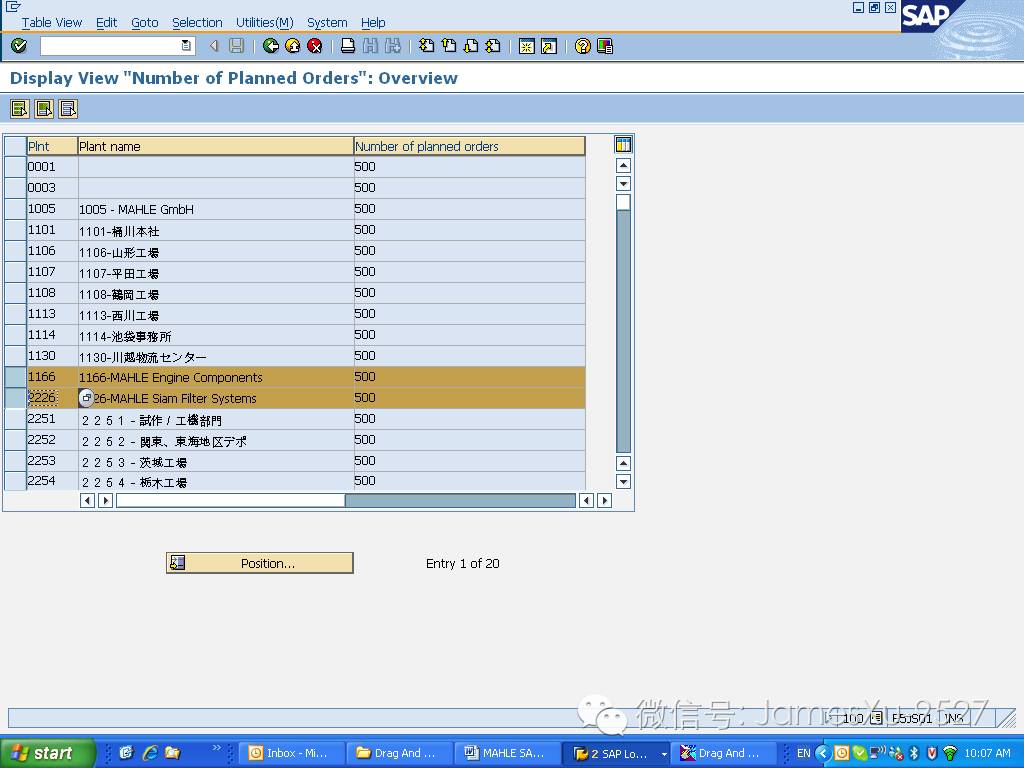The width and height of the screenshot is (1024, 768).
Task: Open the Table View menu
Action: coord(52,22)
